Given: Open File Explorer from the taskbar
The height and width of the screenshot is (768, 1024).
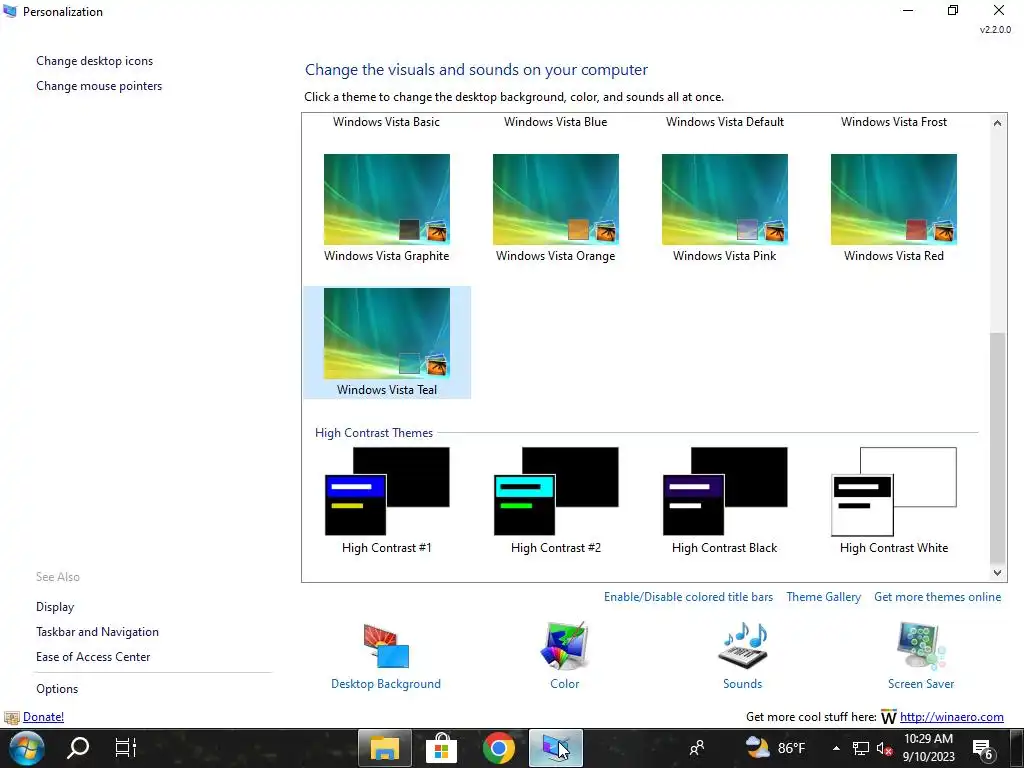Looking at the screenshot, I should tap(385, 748).
